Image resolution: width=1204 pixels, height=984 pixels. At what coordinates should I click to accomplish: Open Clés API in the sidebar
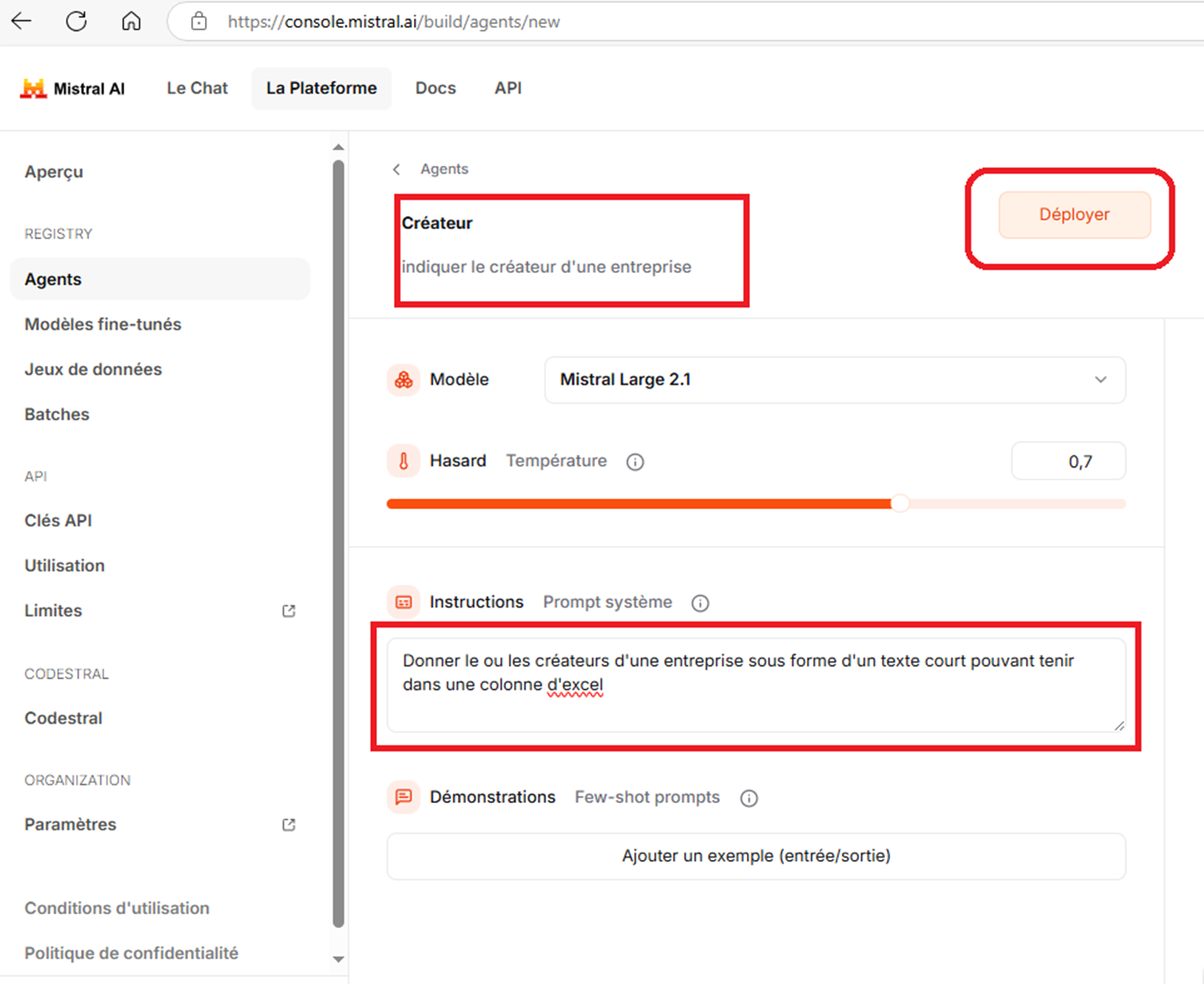[x=58, y=520]
